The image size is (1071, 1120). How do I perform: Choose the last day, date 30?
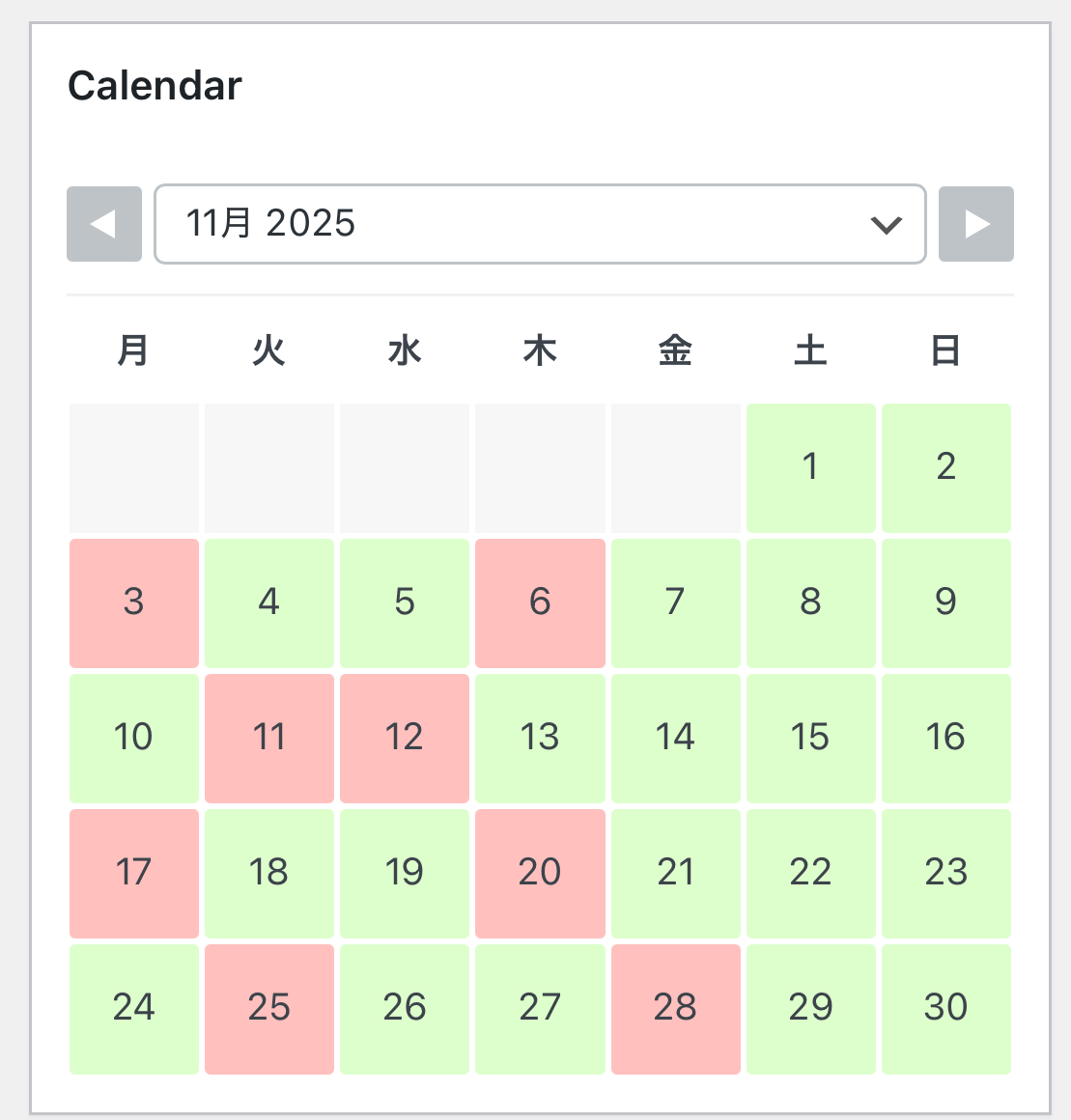(945, 1008)
